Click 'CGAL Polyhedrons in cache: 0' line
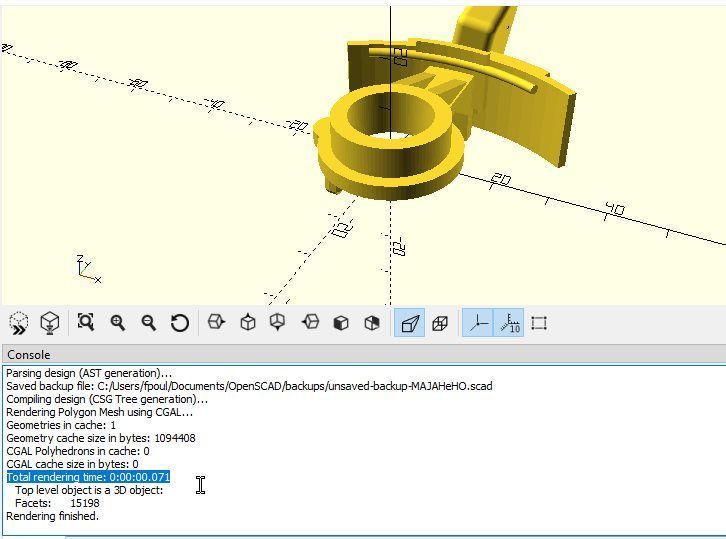 pyautogui.click(x=78, y=451)
